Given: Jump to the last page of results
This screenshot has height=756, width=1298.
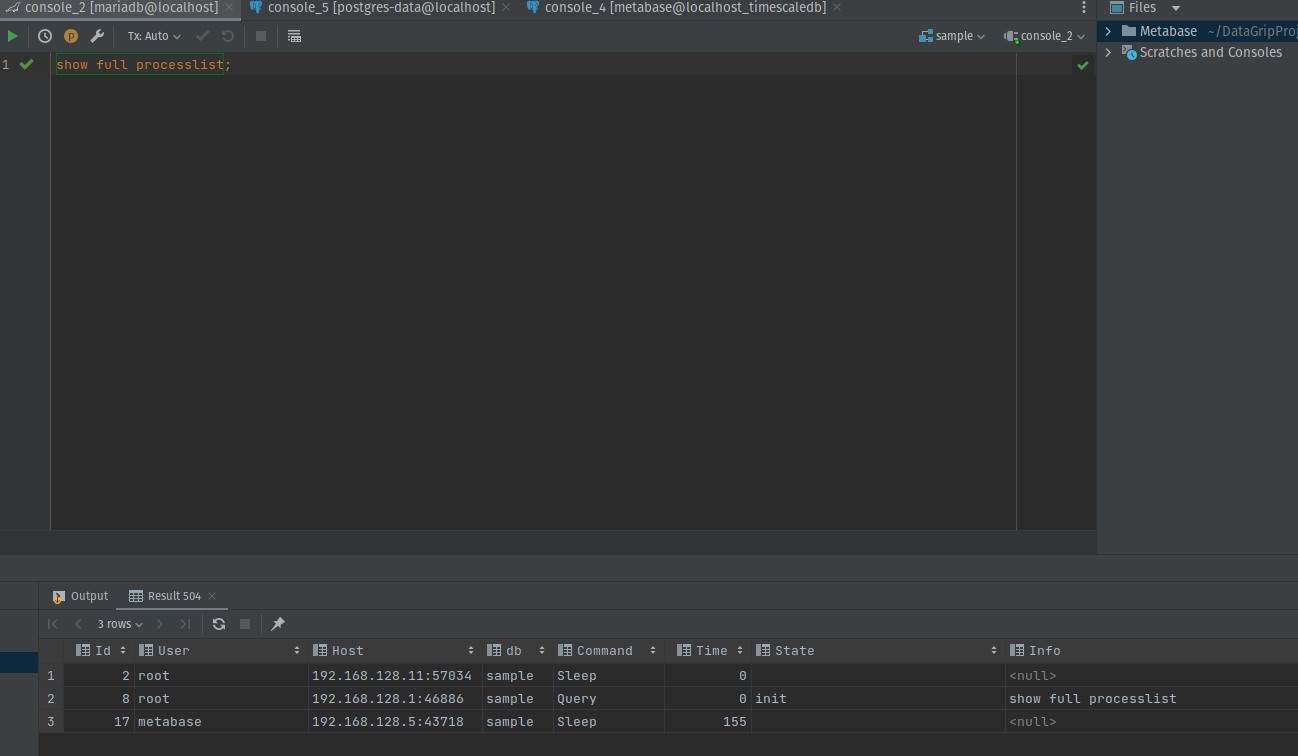Looking at the screenshot, I should (185, 623).
